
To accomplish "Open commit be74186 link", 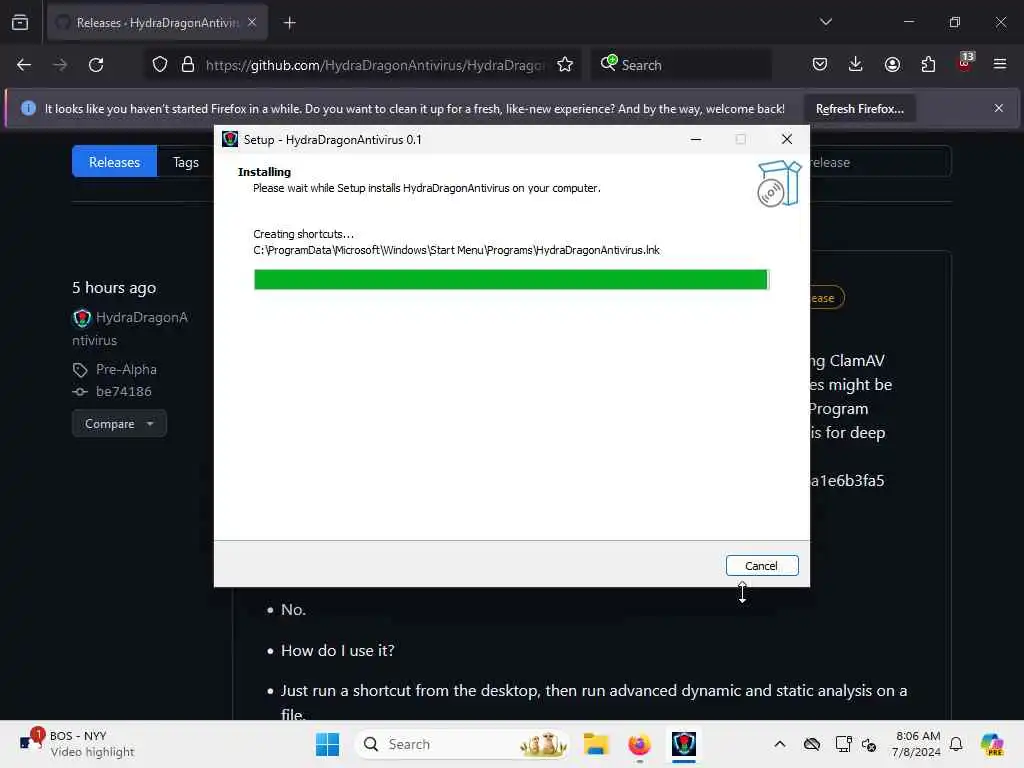I will click(123, 392).
